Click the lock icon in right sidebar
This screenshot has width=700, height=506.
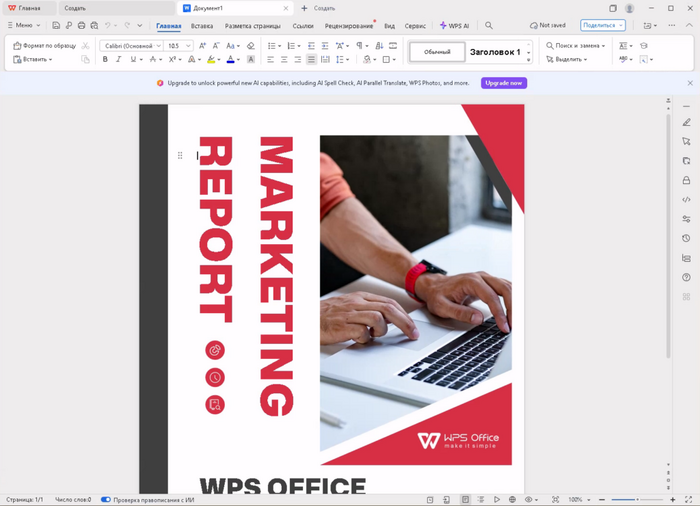pyautogui.click(x=686, y=180)
